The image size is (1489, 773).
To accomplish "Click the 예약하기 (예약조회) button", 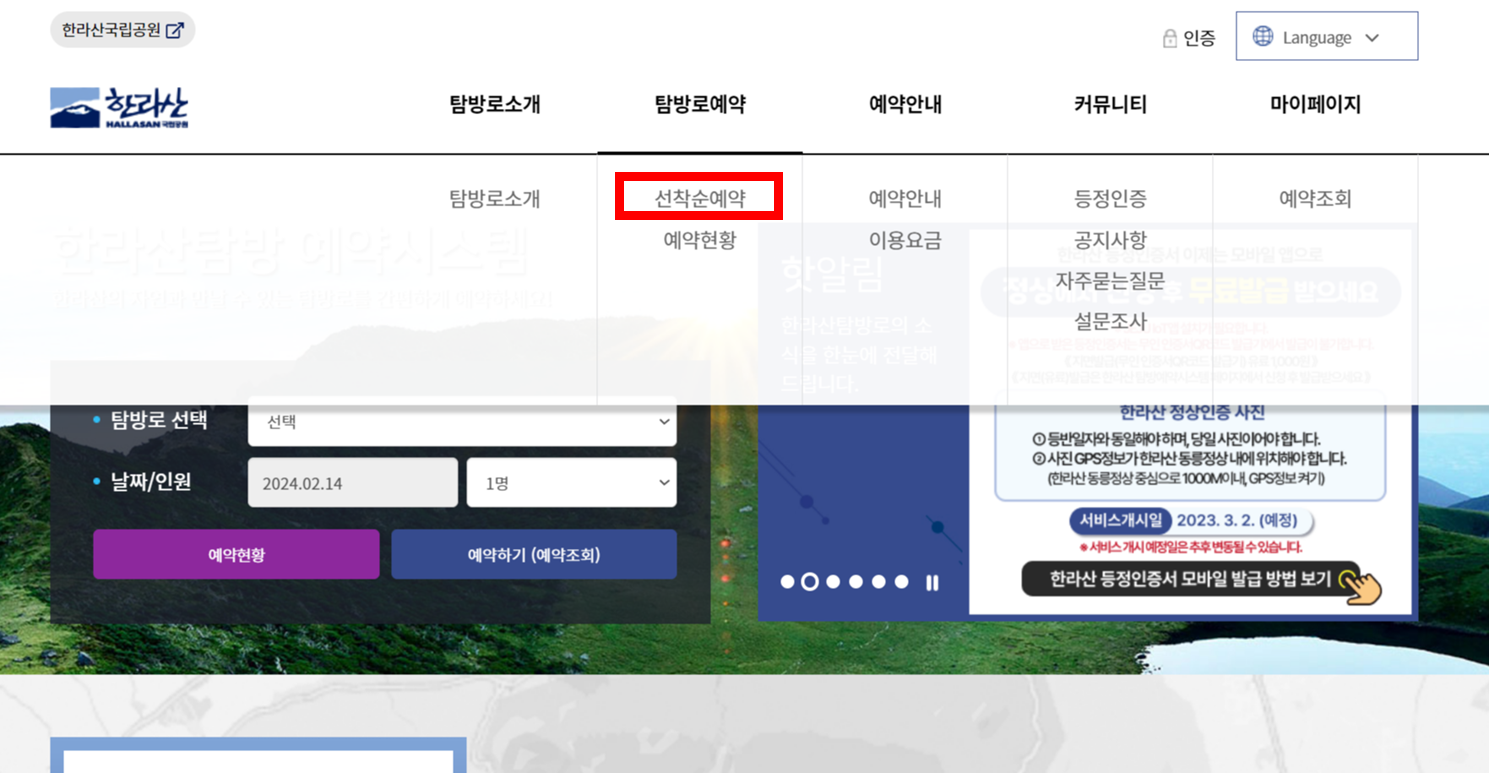I will coord(534,555).
